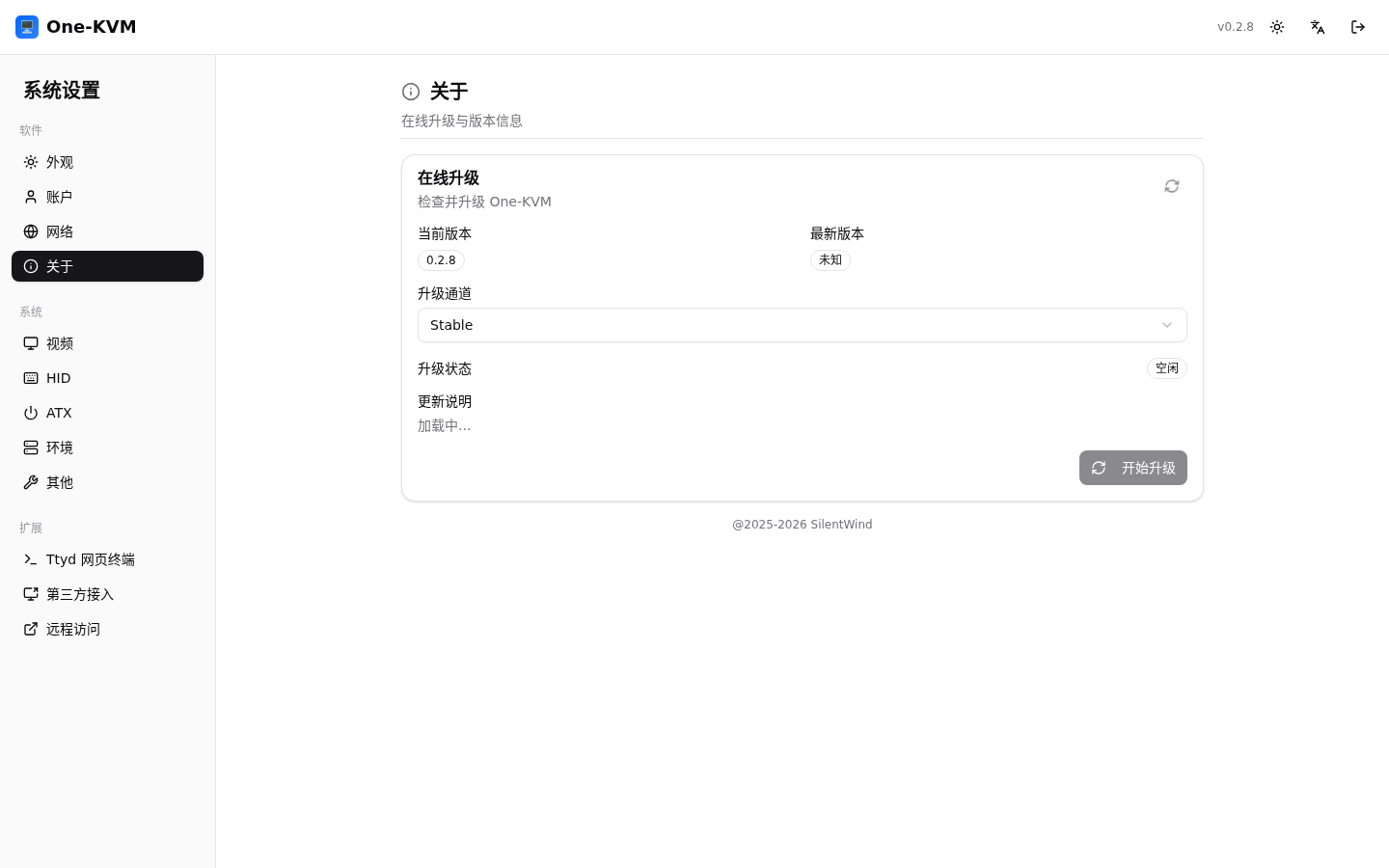Open 账户 account settings
Viewport: 1389px width, 868px height.
pyautogui.click(x=107, y=197)
